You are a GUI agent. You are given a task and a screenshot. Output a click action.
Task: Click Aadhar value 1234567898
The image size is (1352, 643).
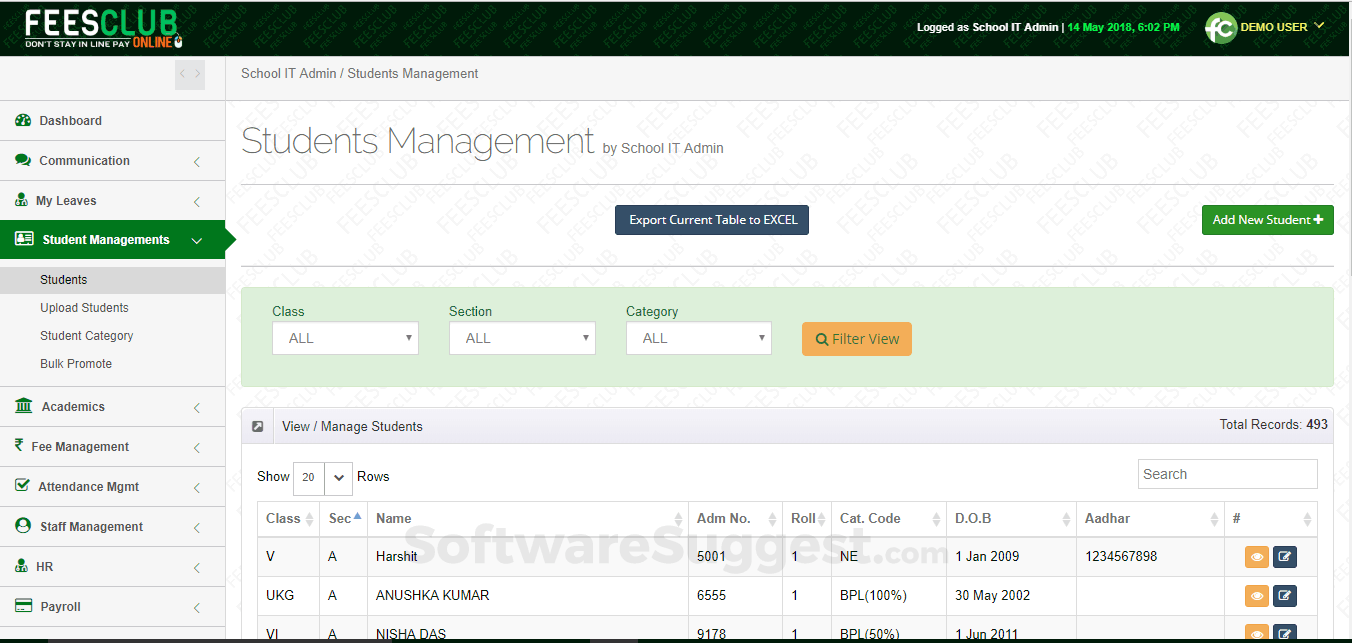[1121, 556]
